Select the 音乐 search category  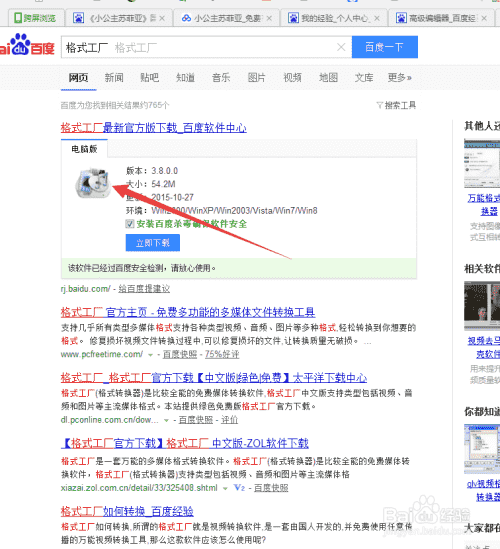pyautogui.click(x=221, y=77)
